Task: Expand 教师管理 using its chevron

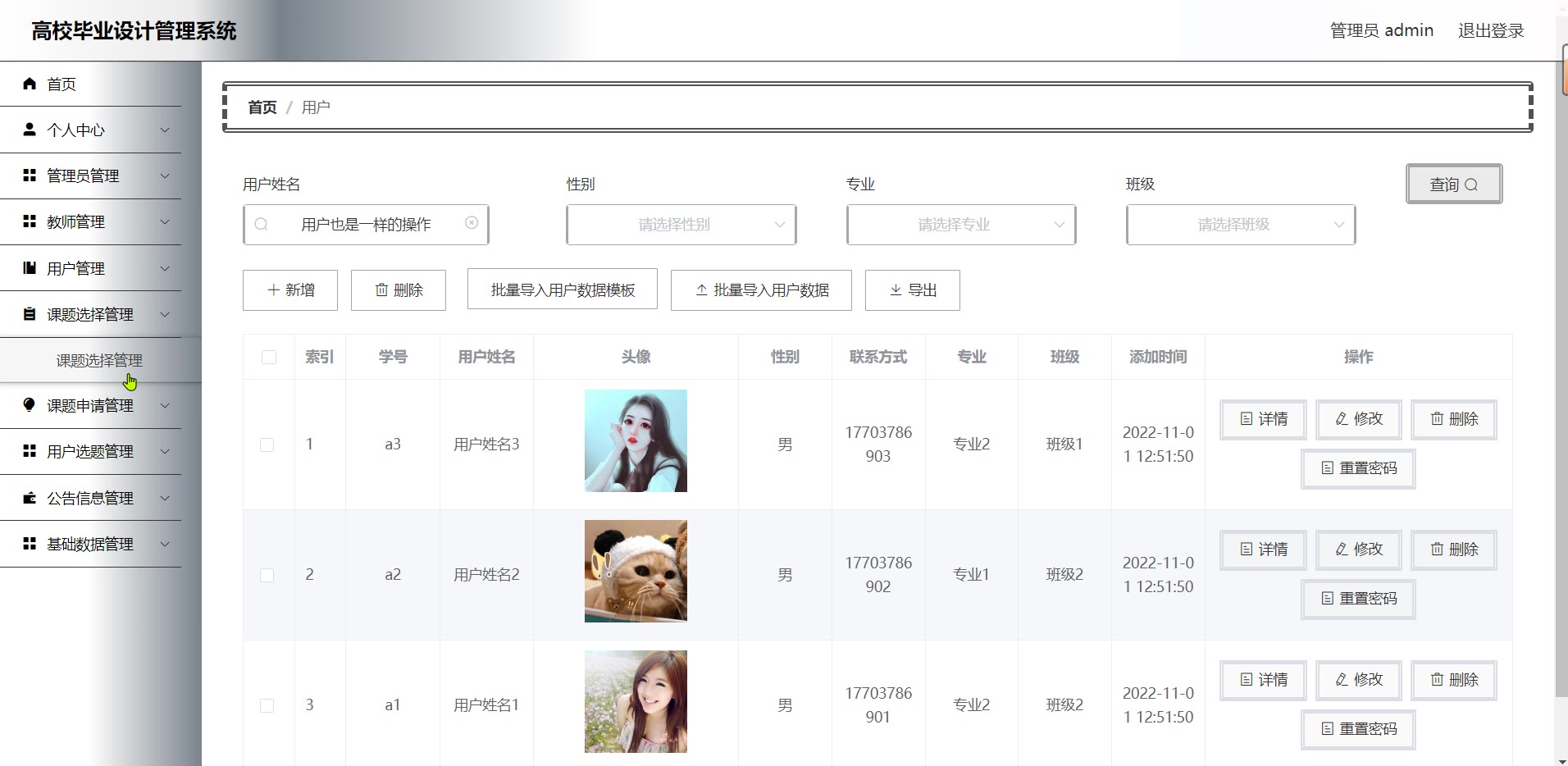Action: pos(165,221)
